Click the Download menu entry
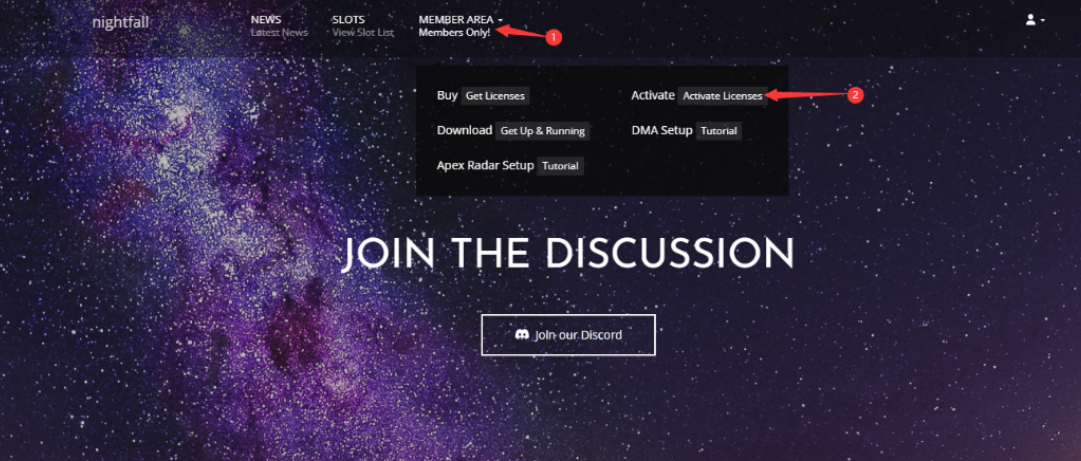1081x461 pixels. tap(464, 130)
